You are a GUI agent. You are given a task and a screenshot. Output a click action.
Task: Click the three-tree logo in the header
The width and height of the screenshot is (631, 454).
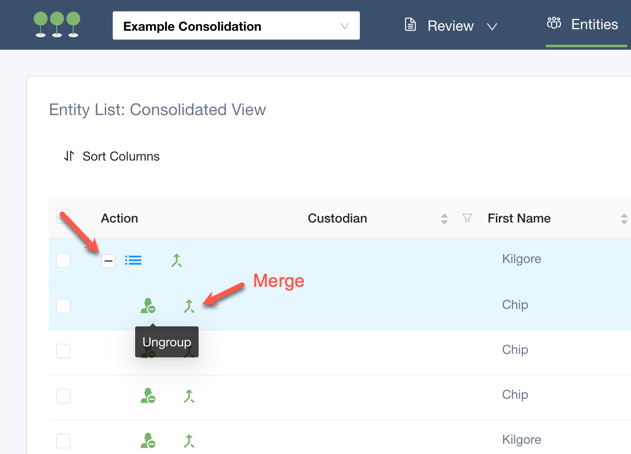click(57, 24)
